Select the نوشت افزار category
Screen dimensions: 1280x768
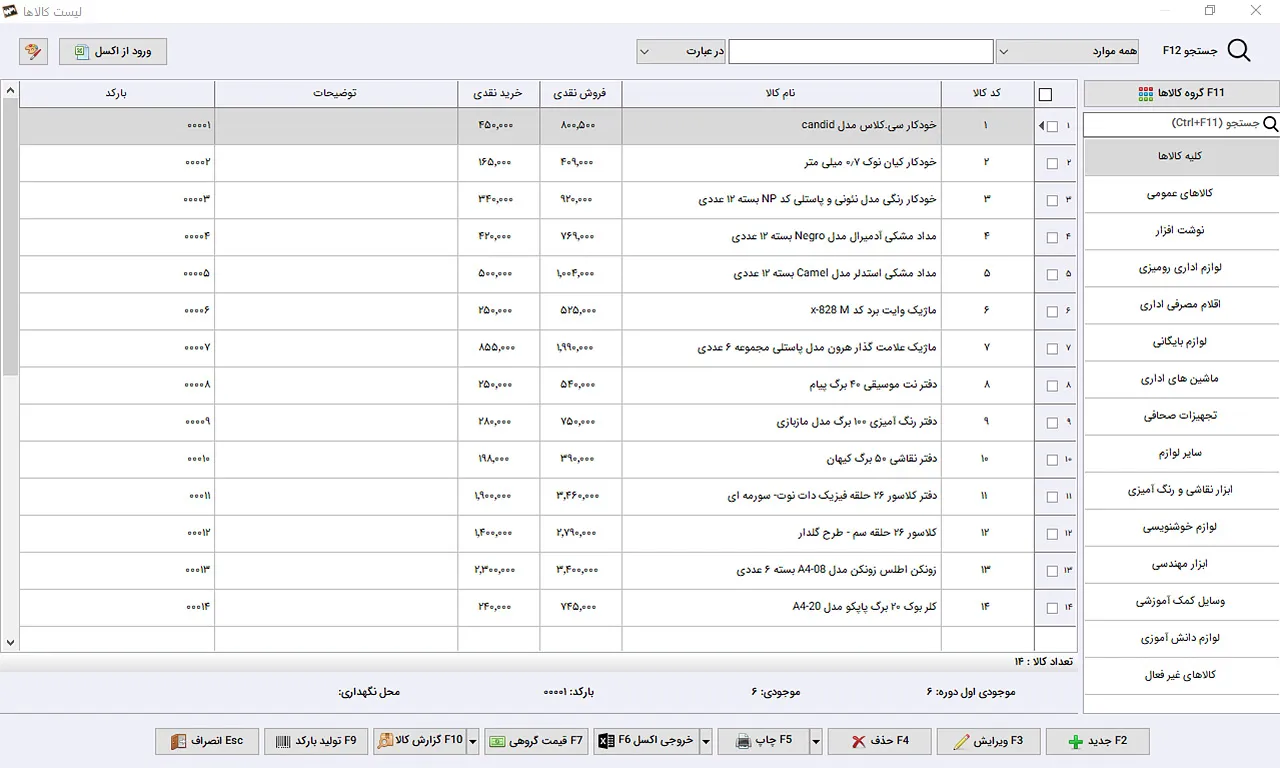click(1181, 231)
